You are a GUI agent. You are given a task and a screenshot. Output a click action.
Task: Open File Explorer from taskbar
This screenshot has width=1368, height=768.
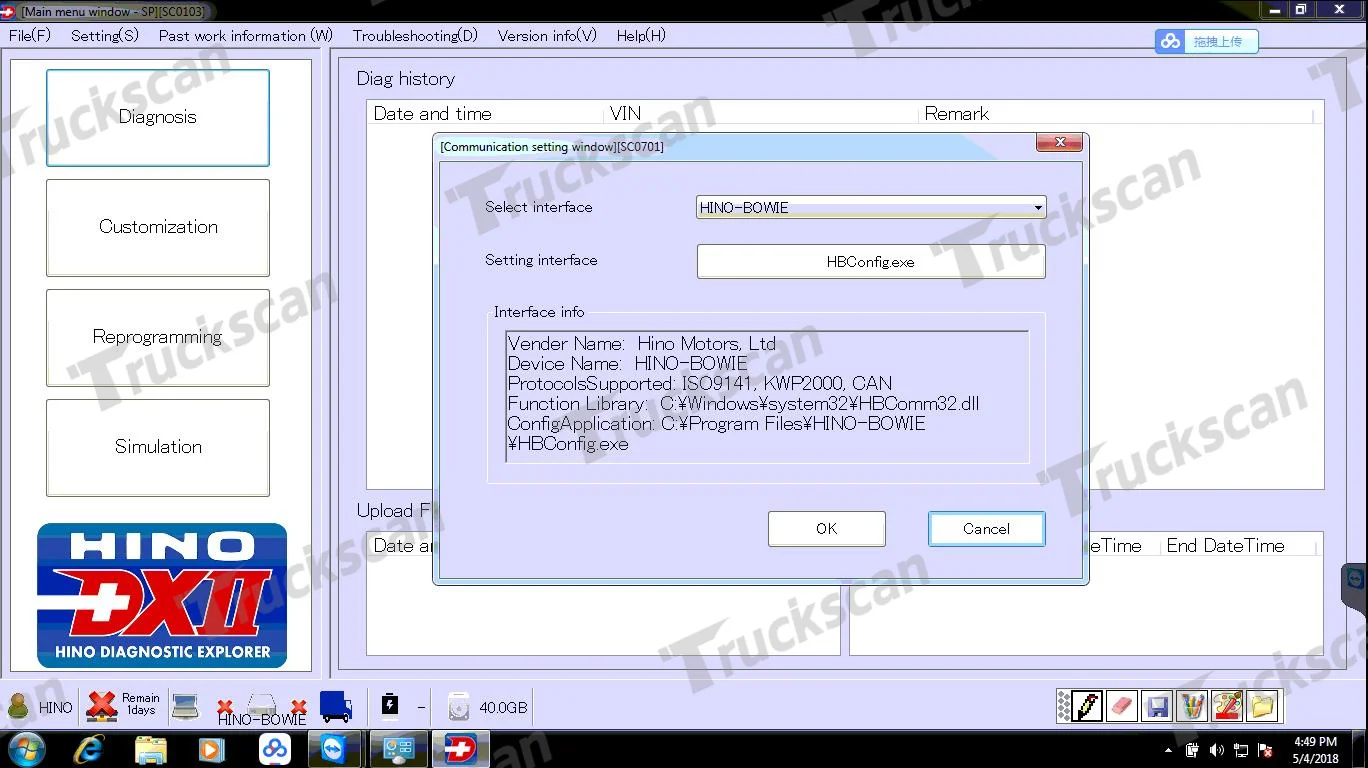coord(151,749)
